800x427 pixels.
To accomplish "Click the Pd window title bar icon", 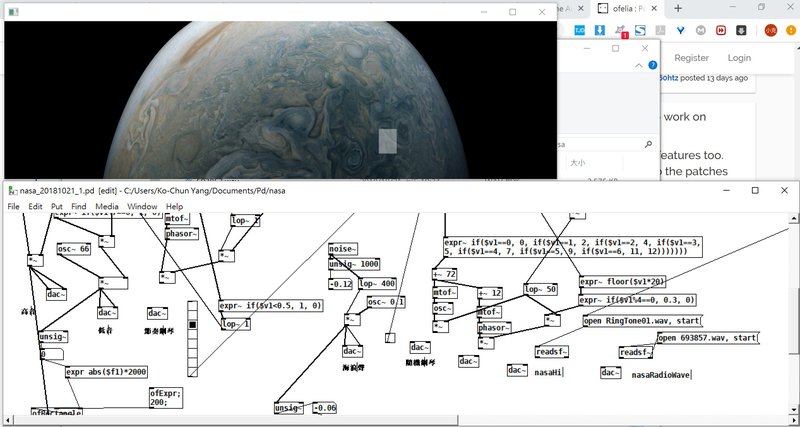I will click(x=12, y=190).
